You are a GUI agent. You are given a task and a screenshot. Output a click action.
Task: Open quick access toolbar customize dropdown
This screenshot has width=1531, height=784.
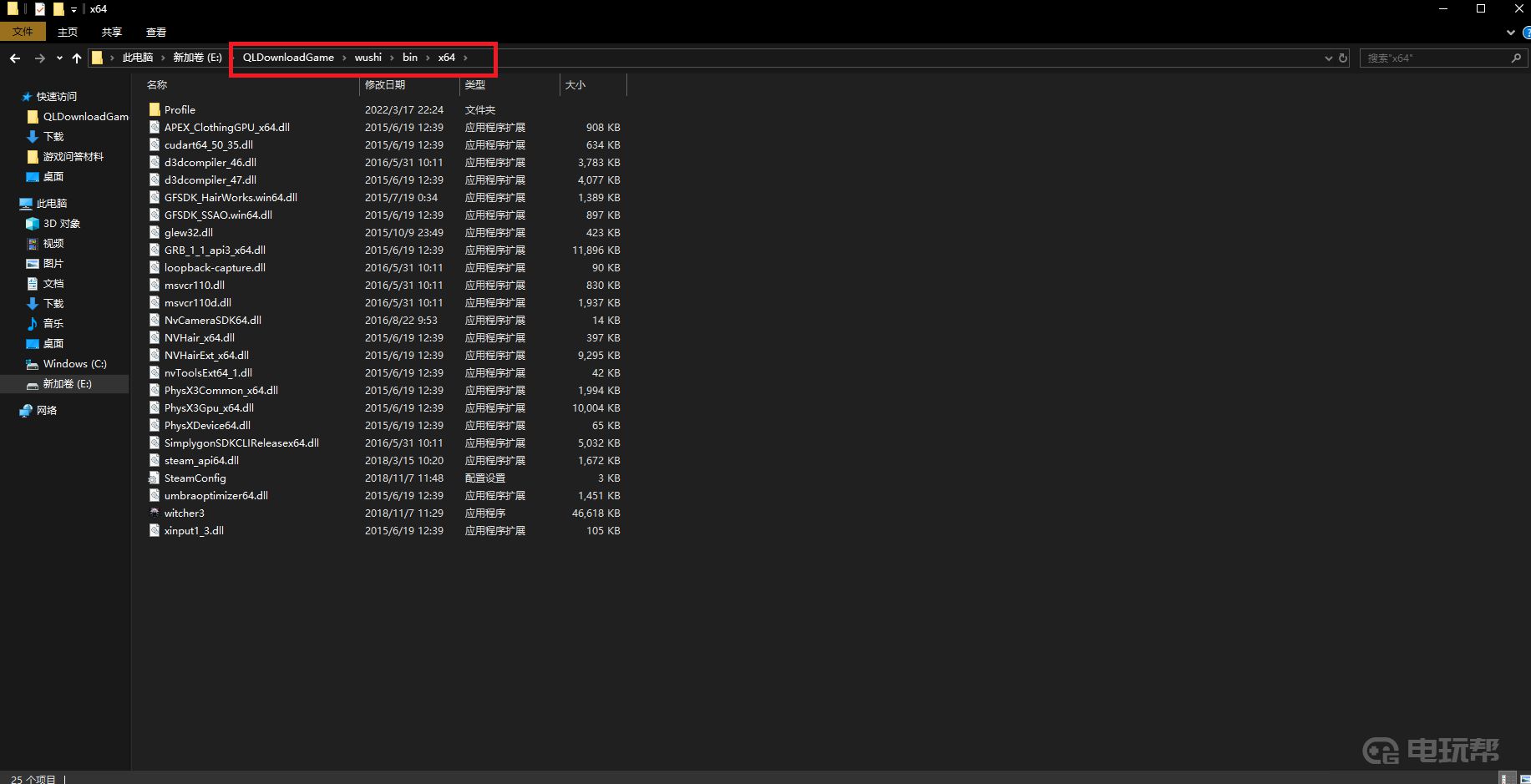(x=74, y=9)
